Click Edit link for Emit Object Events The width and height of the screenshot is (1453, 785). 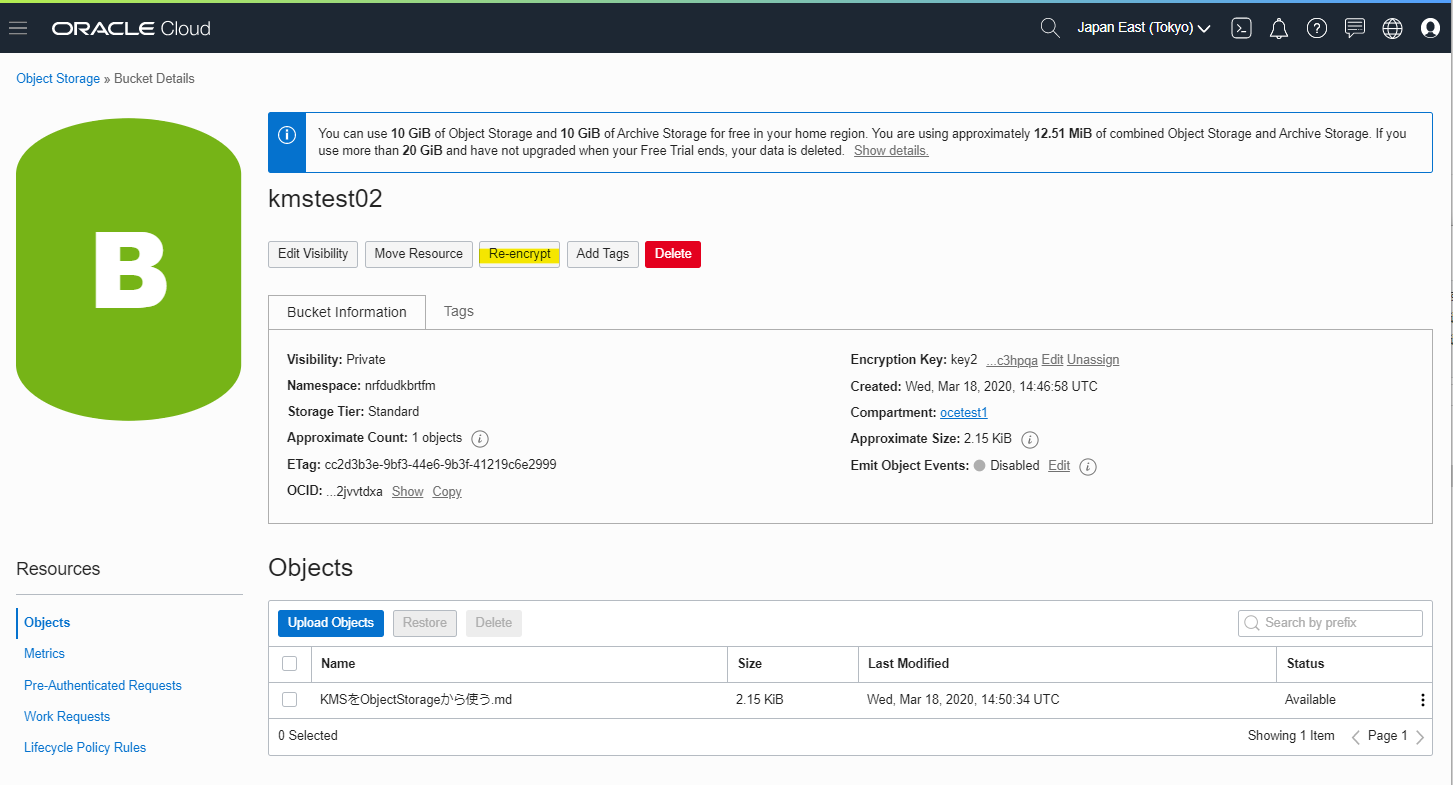(1059, 466)
